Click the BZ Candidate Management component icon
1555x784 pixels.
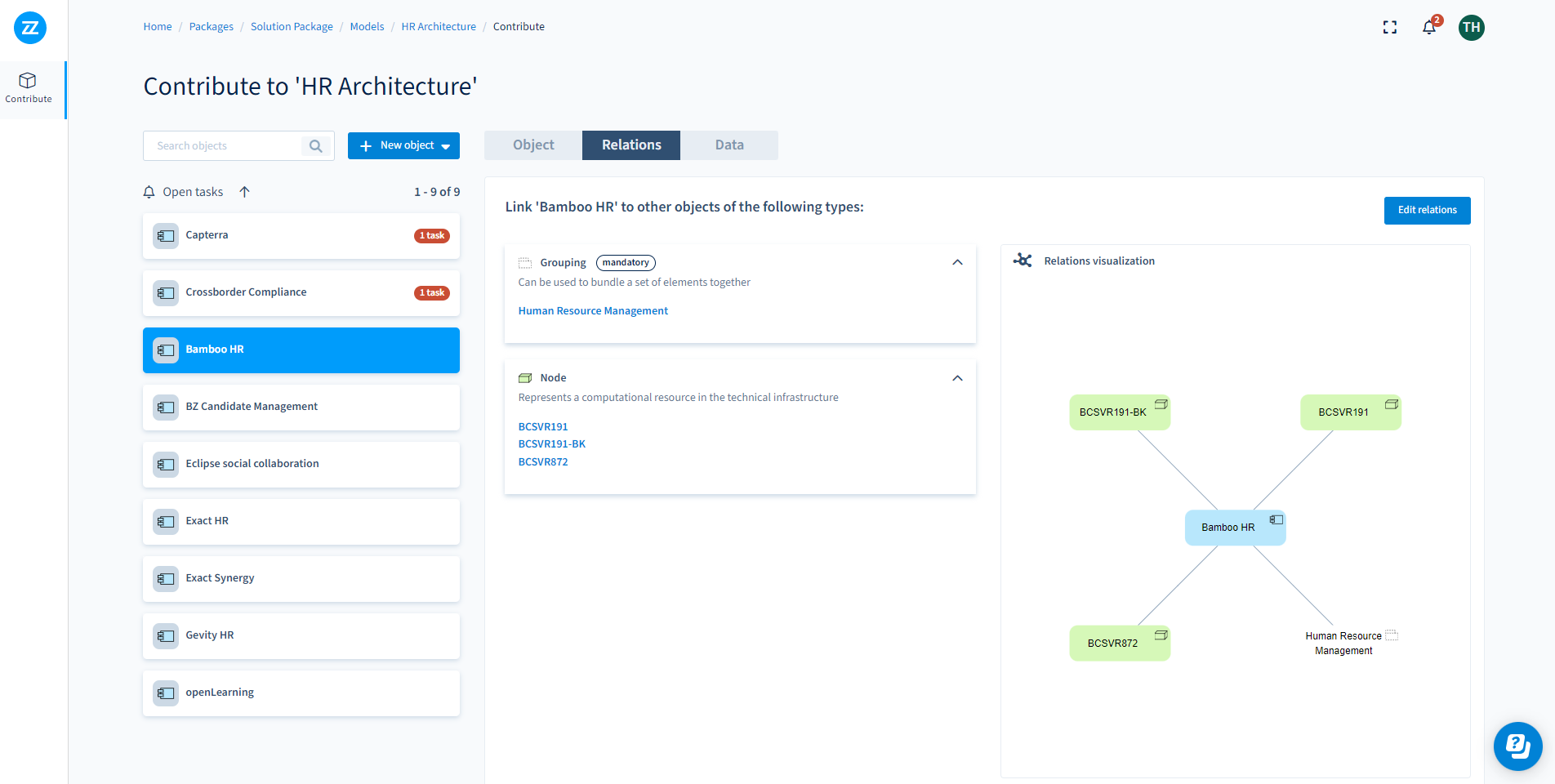pyautogui.click(x=166, y=408)
